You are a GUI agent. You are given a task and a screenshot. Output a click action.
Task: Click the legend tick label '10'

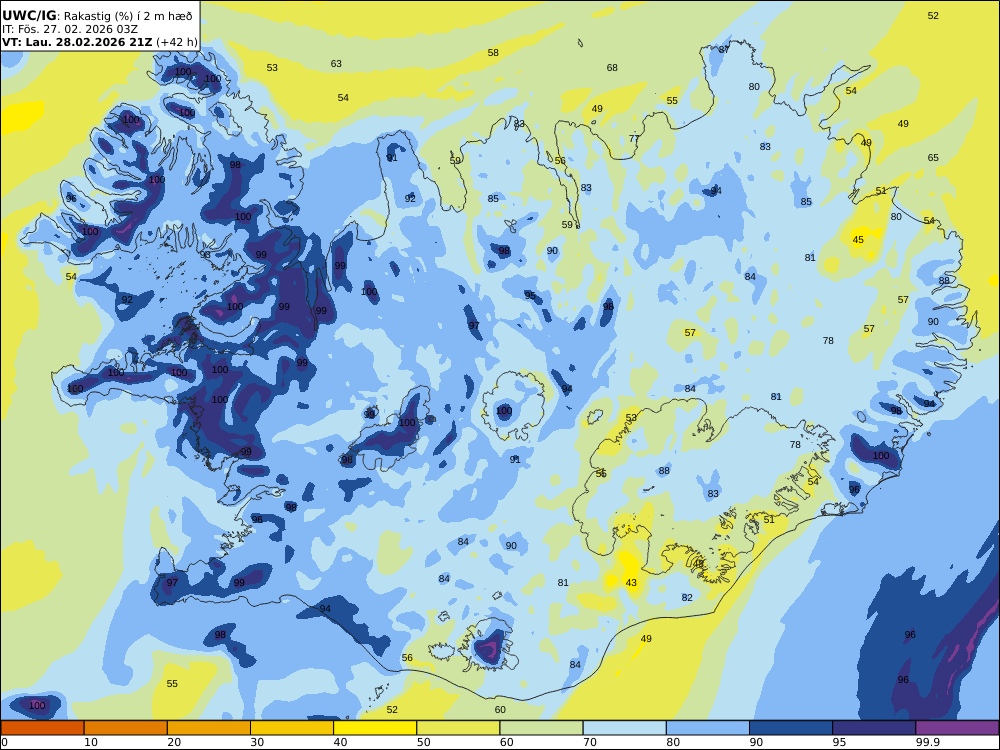coord(91,742)
